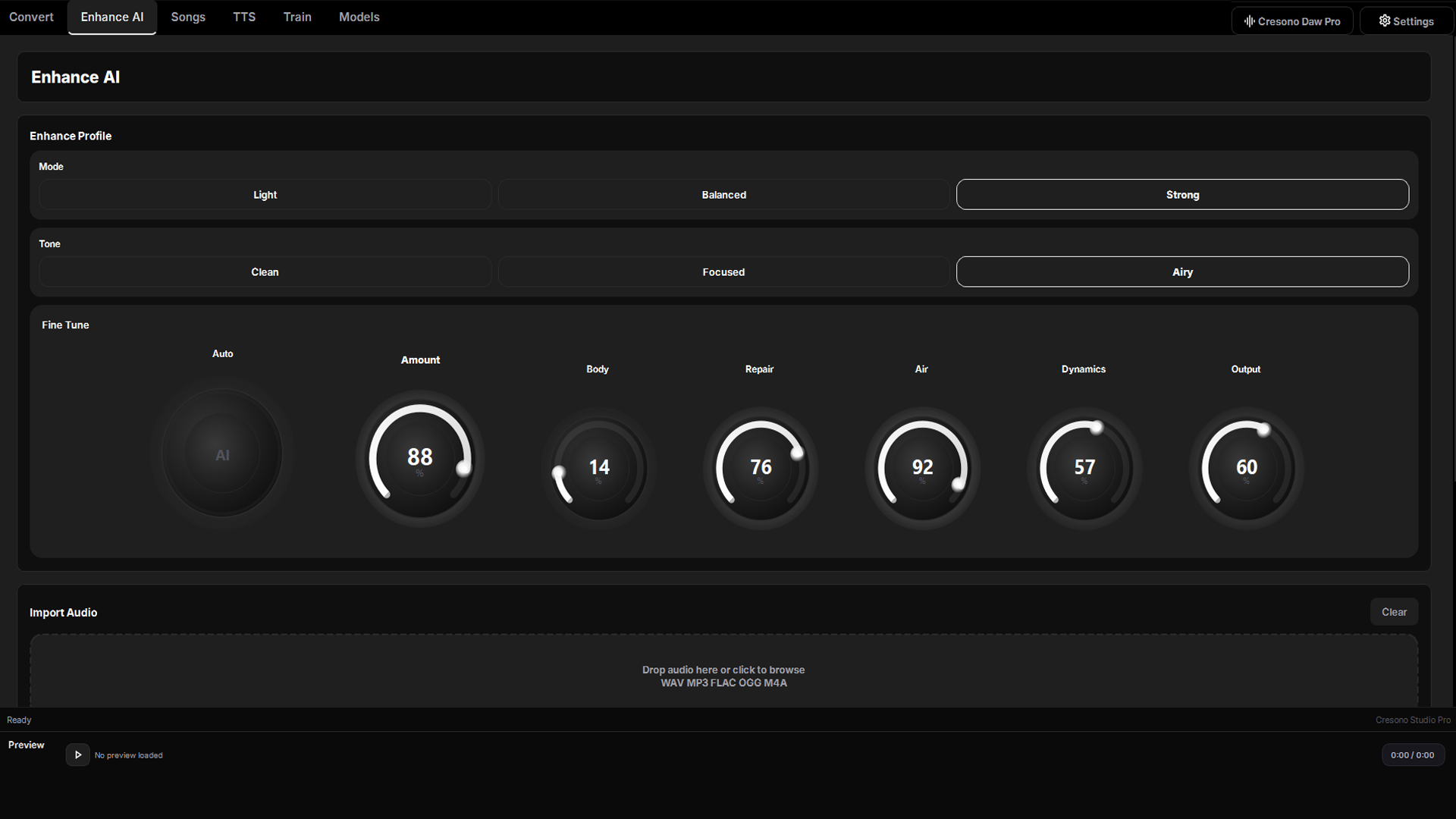Viewport: 1456px width, 819px height.
Task: Select the Light mode option
Action: pyautogui.click(x=265, y=195)
